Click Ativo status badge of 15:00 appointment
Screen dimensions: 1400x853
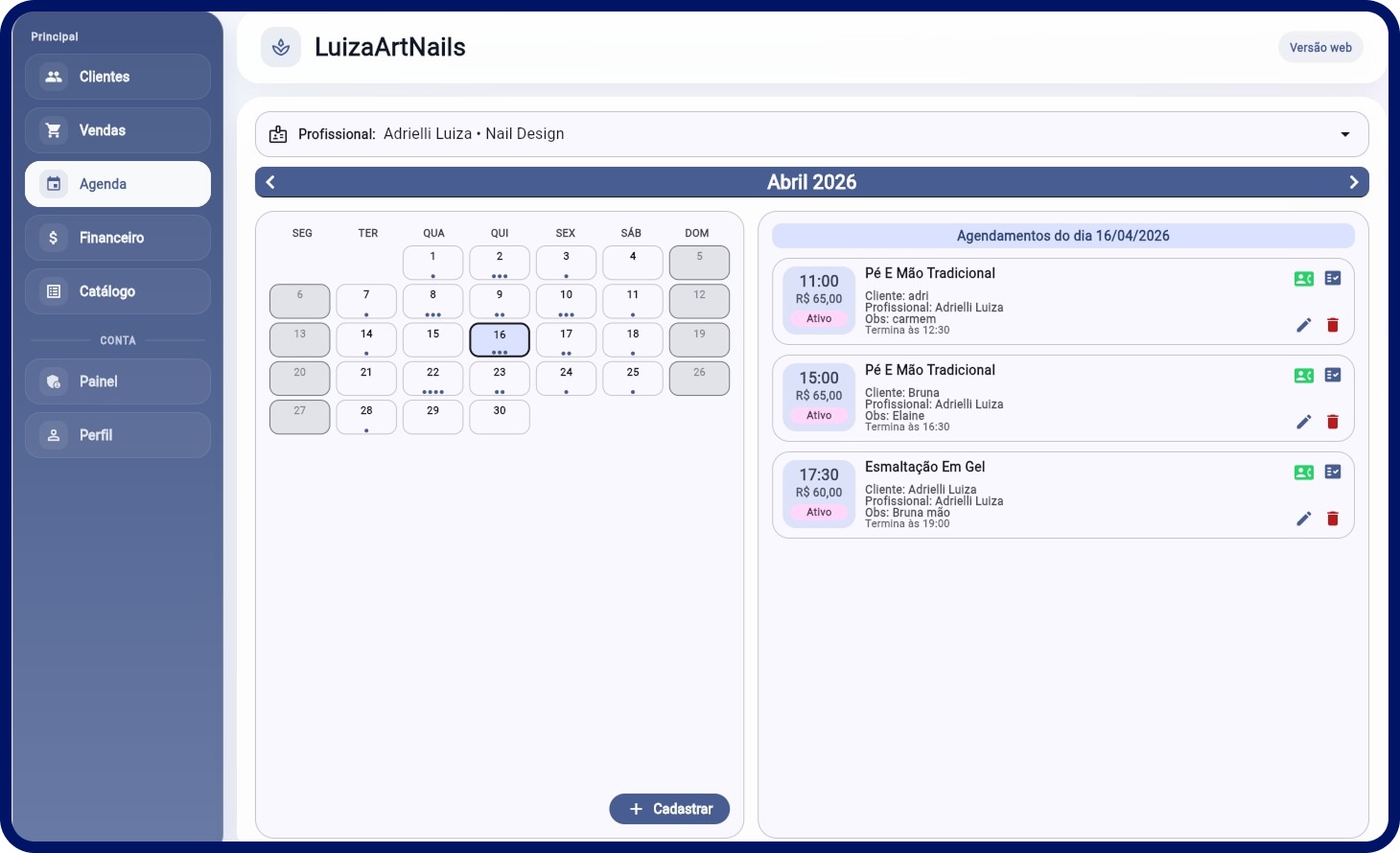(819, 415)
